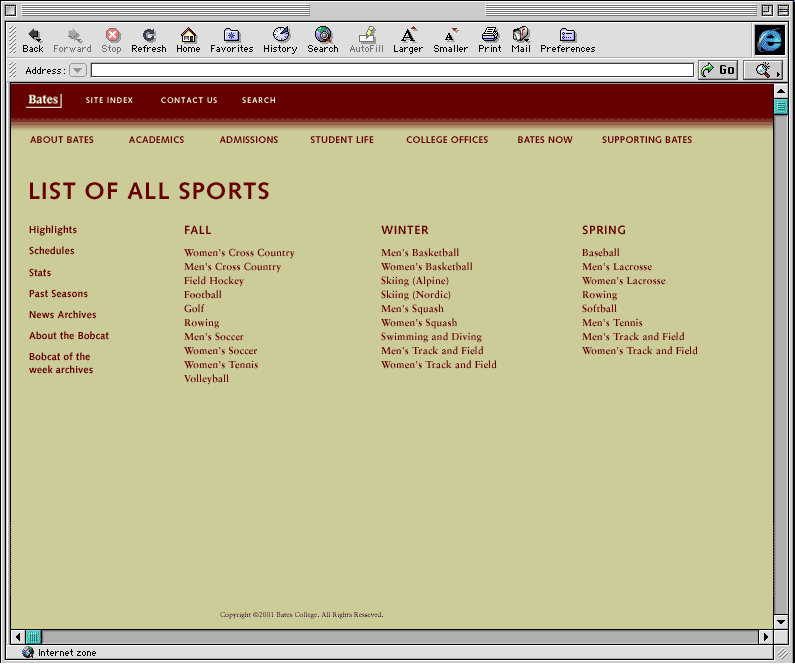795x664 pixels.
Task: Open the Address history dropdown arrow
Action: pos(78,70)
